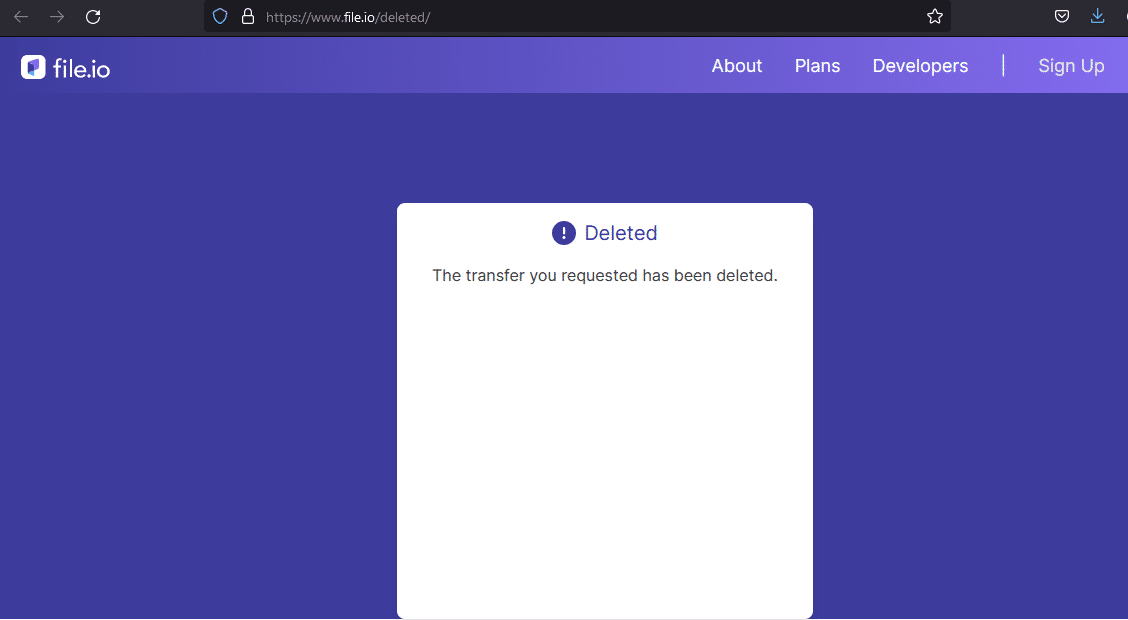Click the forward navigation arrow
1128x620 pixels.
(x=56, y=16)
